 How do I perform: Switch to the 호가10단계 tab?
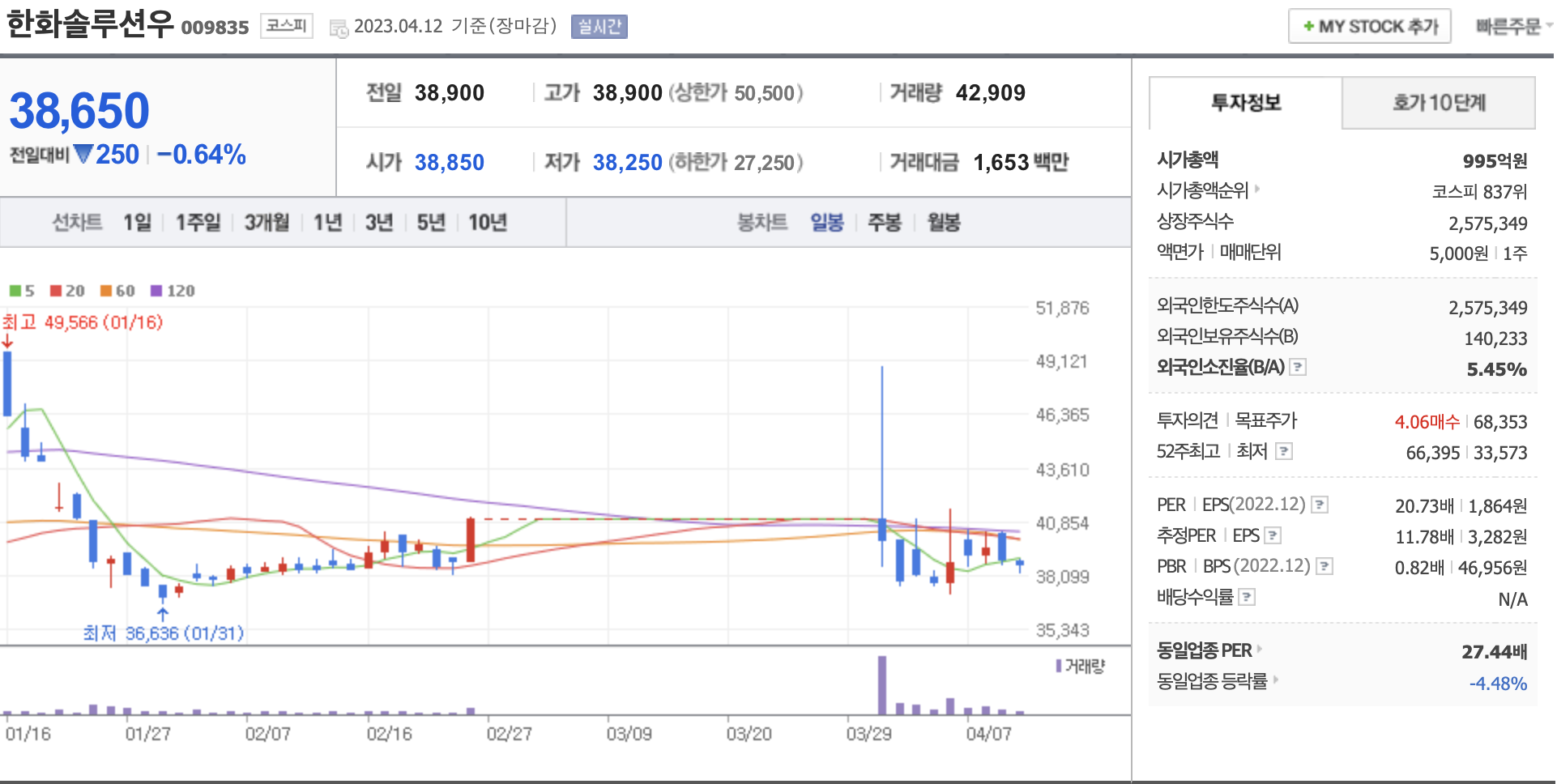click(x=1439, y=103)
